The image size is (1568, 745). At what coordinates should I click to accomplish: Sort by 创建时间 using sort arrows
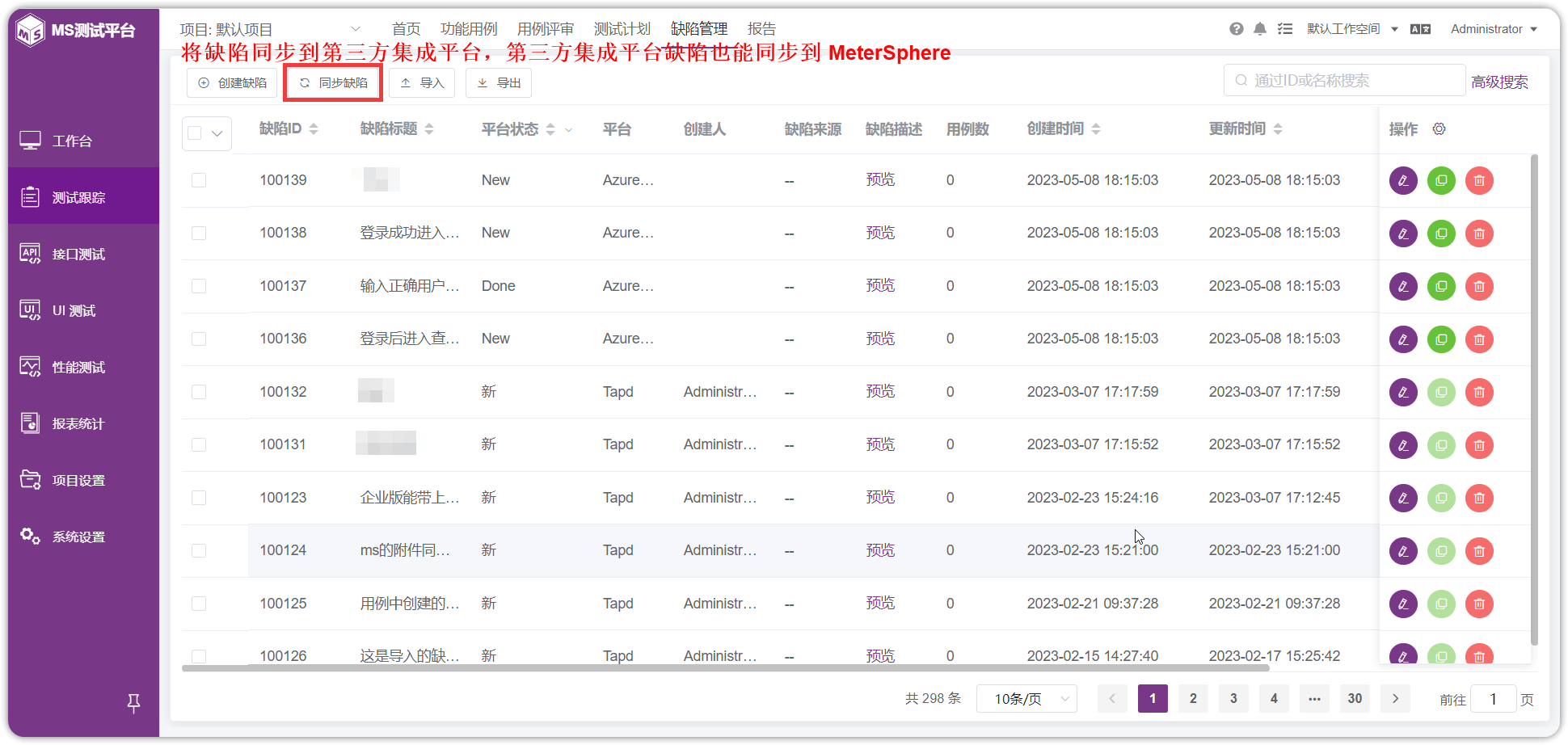tap(1096, 129)
